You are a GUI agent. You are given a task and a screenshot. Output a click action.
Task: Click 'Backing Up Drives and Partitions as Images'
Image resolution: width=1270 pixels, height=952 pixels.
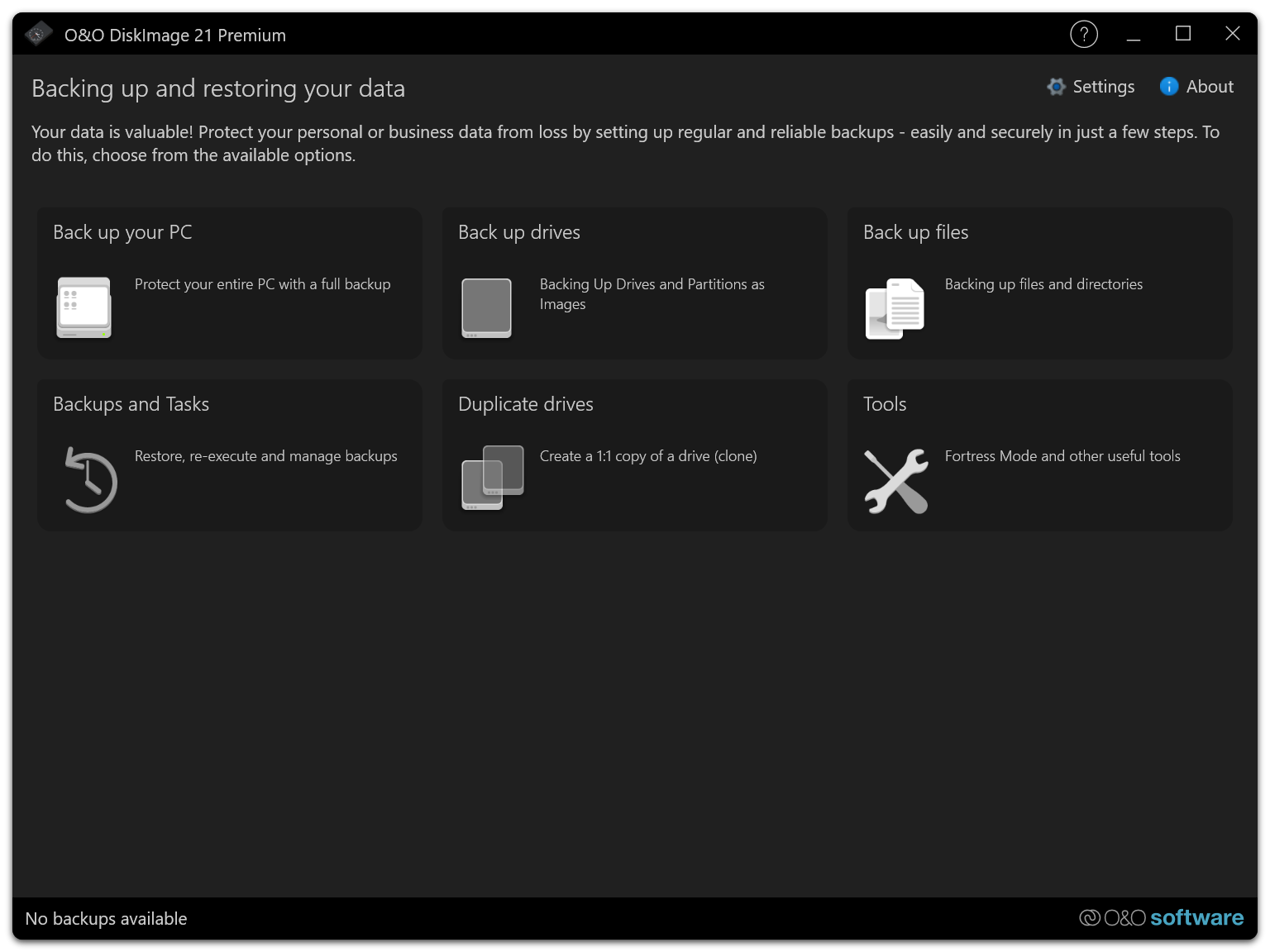click(652, 294)
